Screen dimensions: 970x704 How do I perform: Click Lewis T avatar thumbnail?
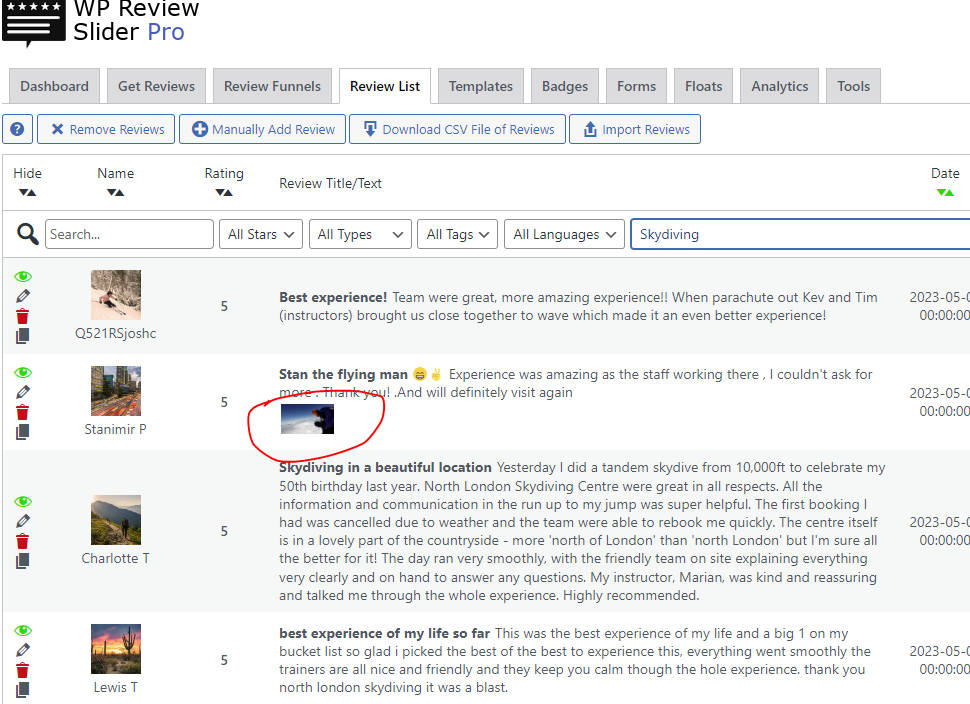pyautogui.click(x=116, y=649)
